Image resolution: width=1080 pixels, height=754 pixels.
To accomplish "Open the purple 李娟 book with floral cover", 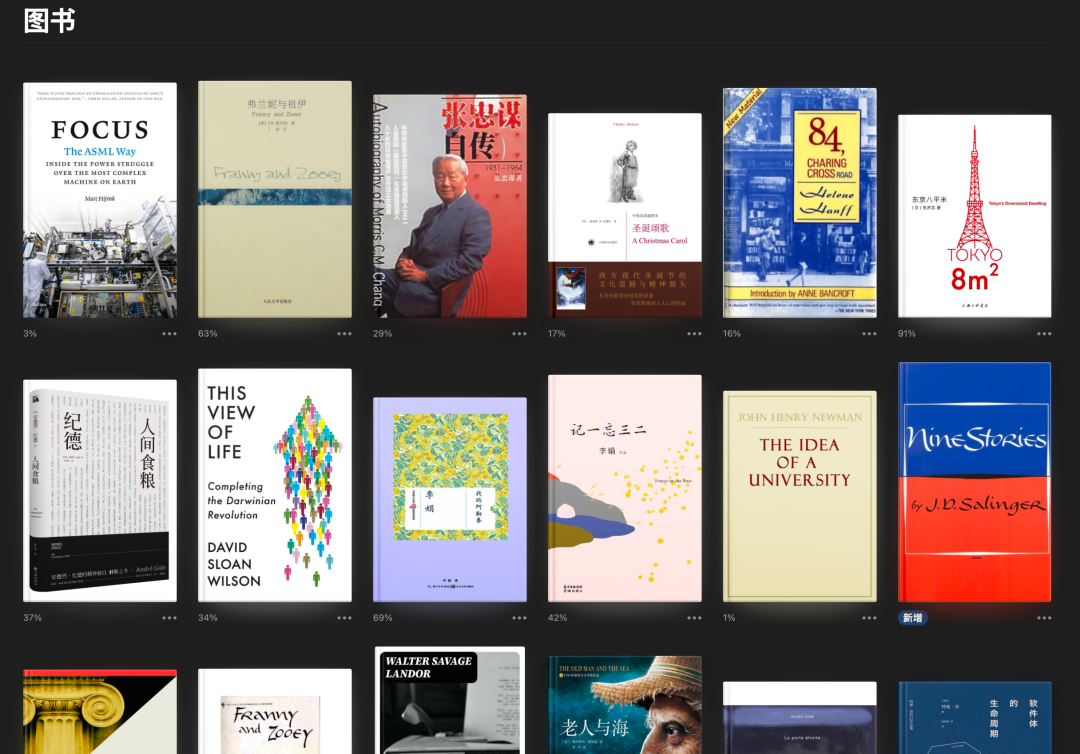I will (450, 500).
